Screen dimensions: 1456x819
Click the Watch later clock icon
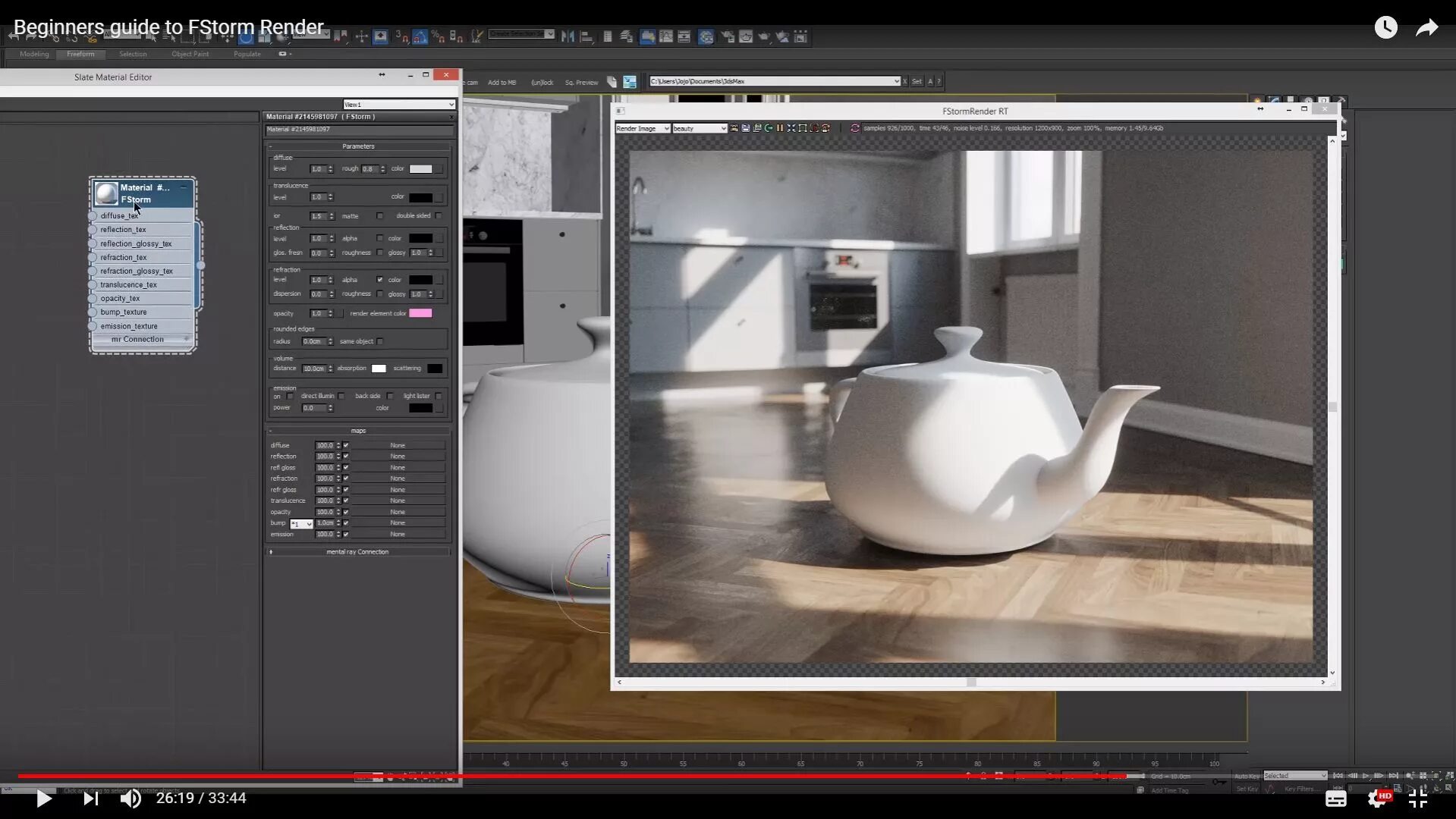(x=1385, y=28)
